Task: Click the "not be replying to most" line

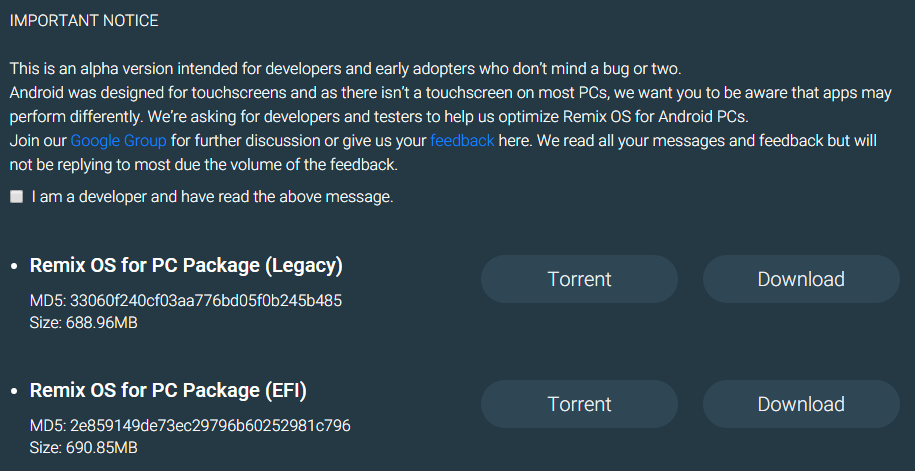Action: tap(204, 164)
